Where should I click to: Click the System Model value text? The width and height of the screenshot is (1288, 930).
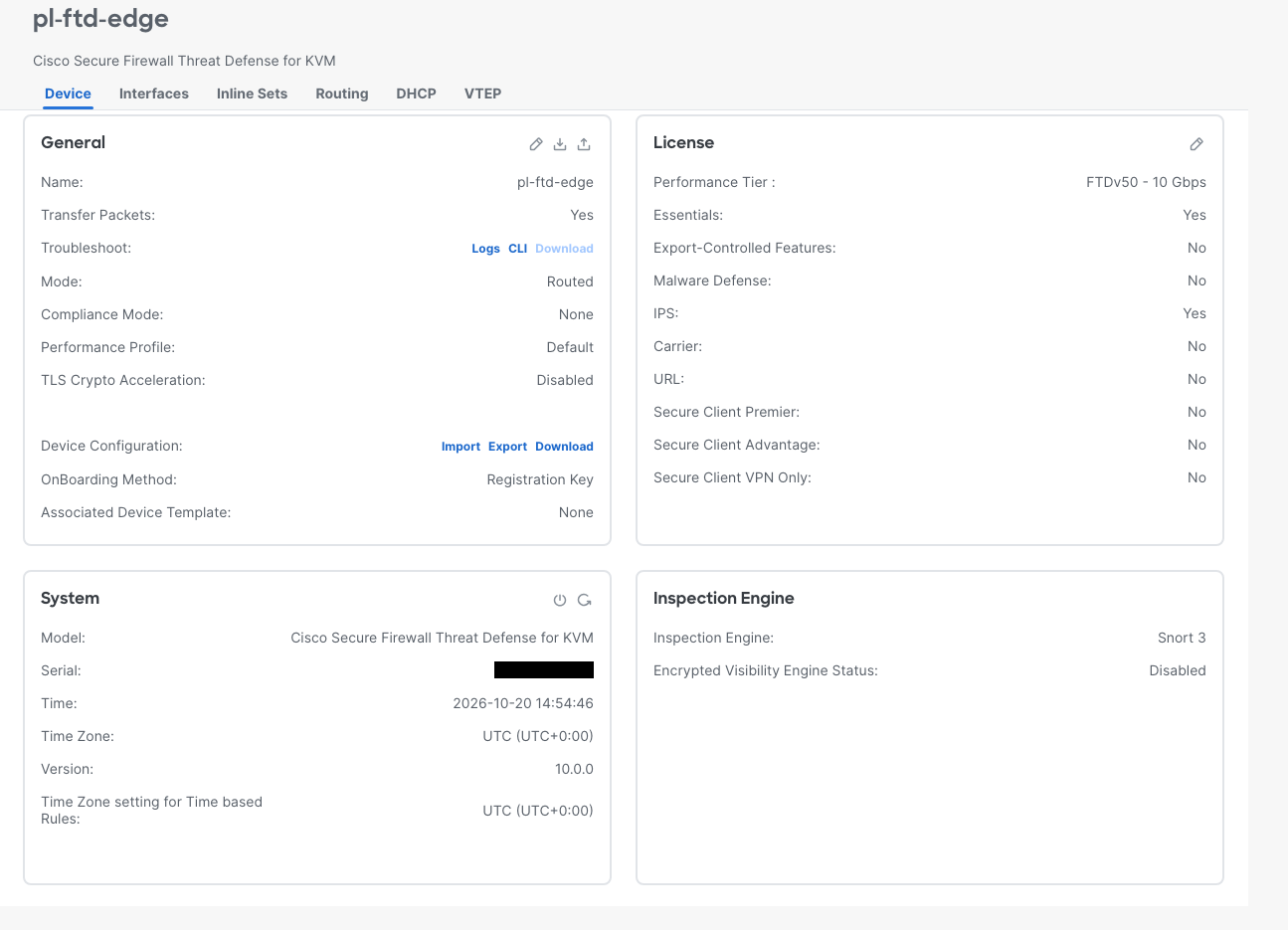coord(442,638)
